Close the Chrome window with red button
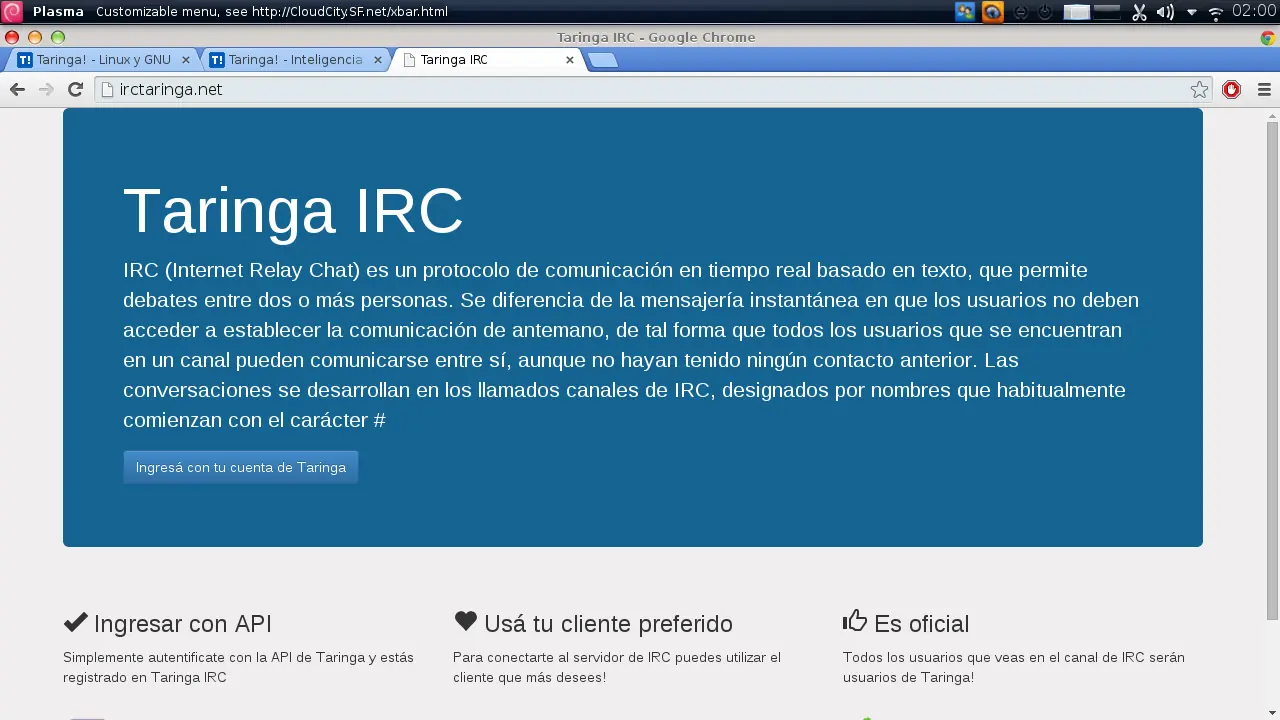Screen dimensions: 1280x720 (12, 37)
